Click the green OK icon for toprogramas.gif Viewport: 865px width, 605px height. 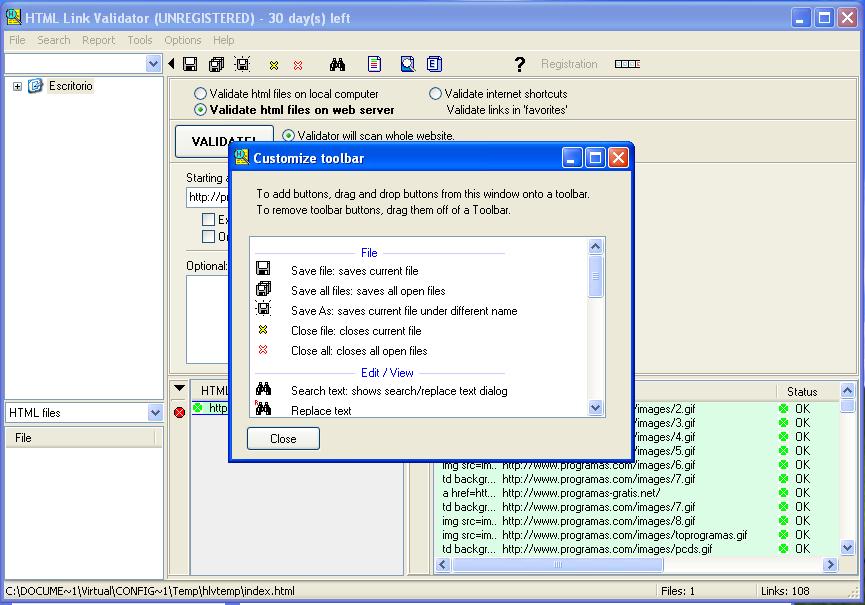click(x=783, y=534)
